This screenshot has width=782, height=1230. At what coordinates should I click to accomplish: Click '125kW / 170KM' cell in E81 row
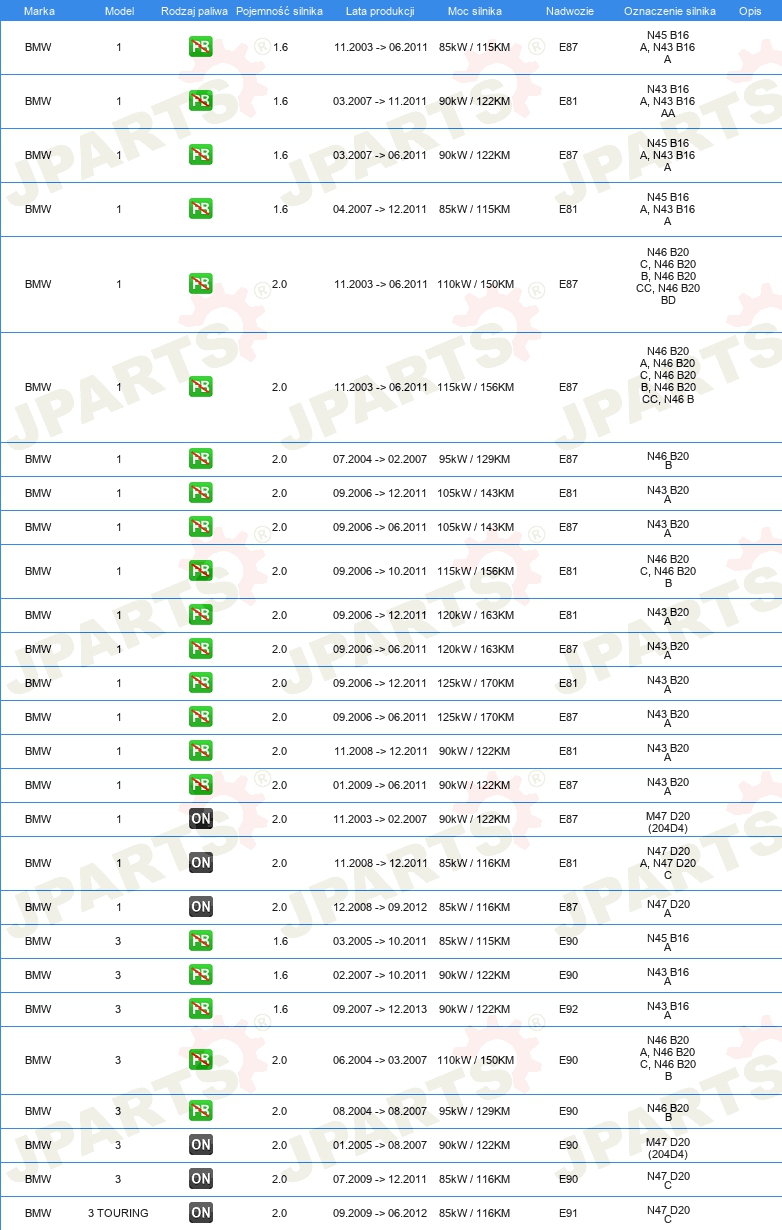pyautogui.click(x=475, y=683)
